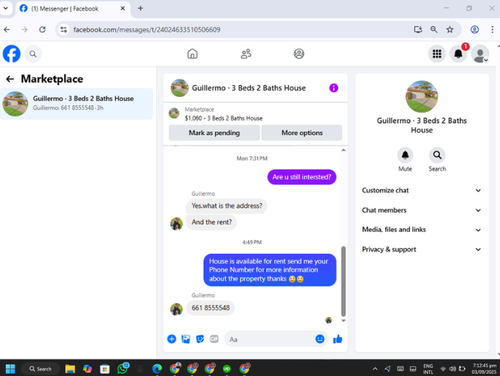Go back with the browser back arrow
This screenshot has height=376, width=500.
tap(7, 30)
